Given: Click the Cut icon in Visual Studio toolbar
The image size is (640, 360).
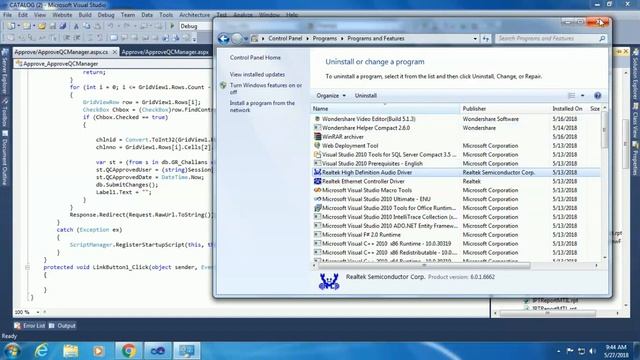Looking at the screenshot, I should pos(76,26).
